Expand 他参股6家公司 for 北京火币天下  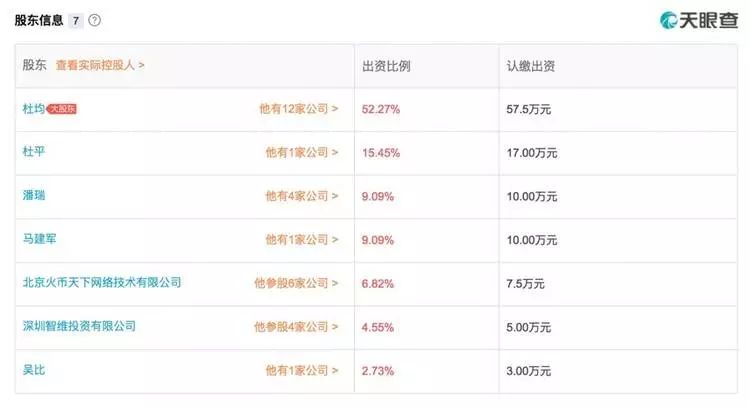pyautogui.click(x=295, y=284)
